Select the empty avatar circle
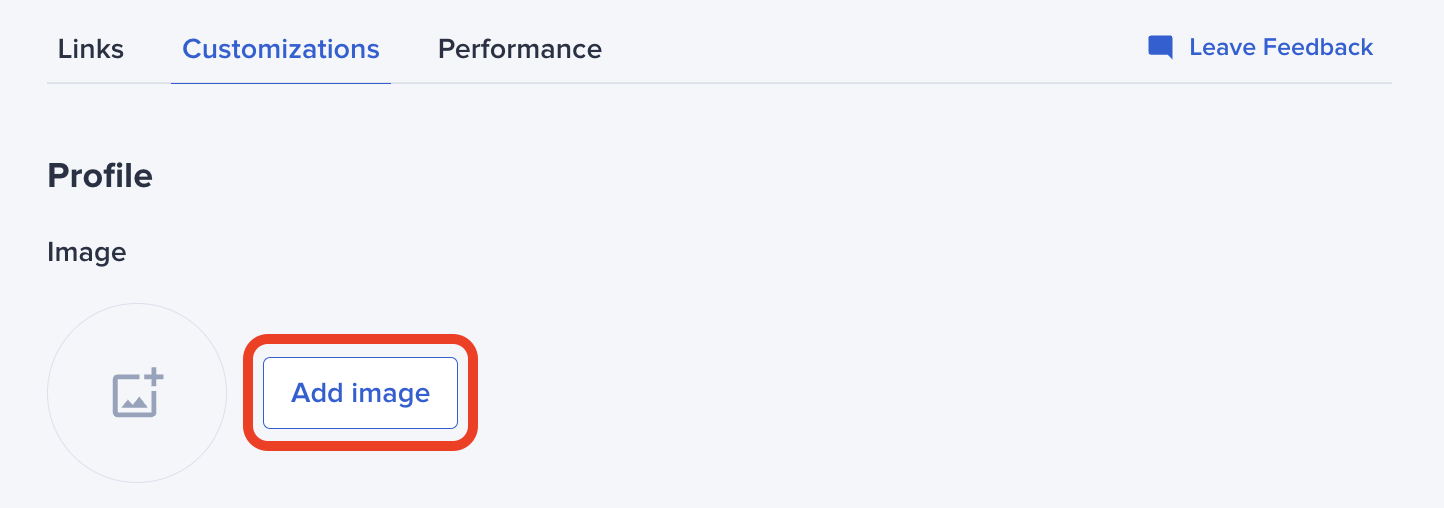 coord(137,393)
